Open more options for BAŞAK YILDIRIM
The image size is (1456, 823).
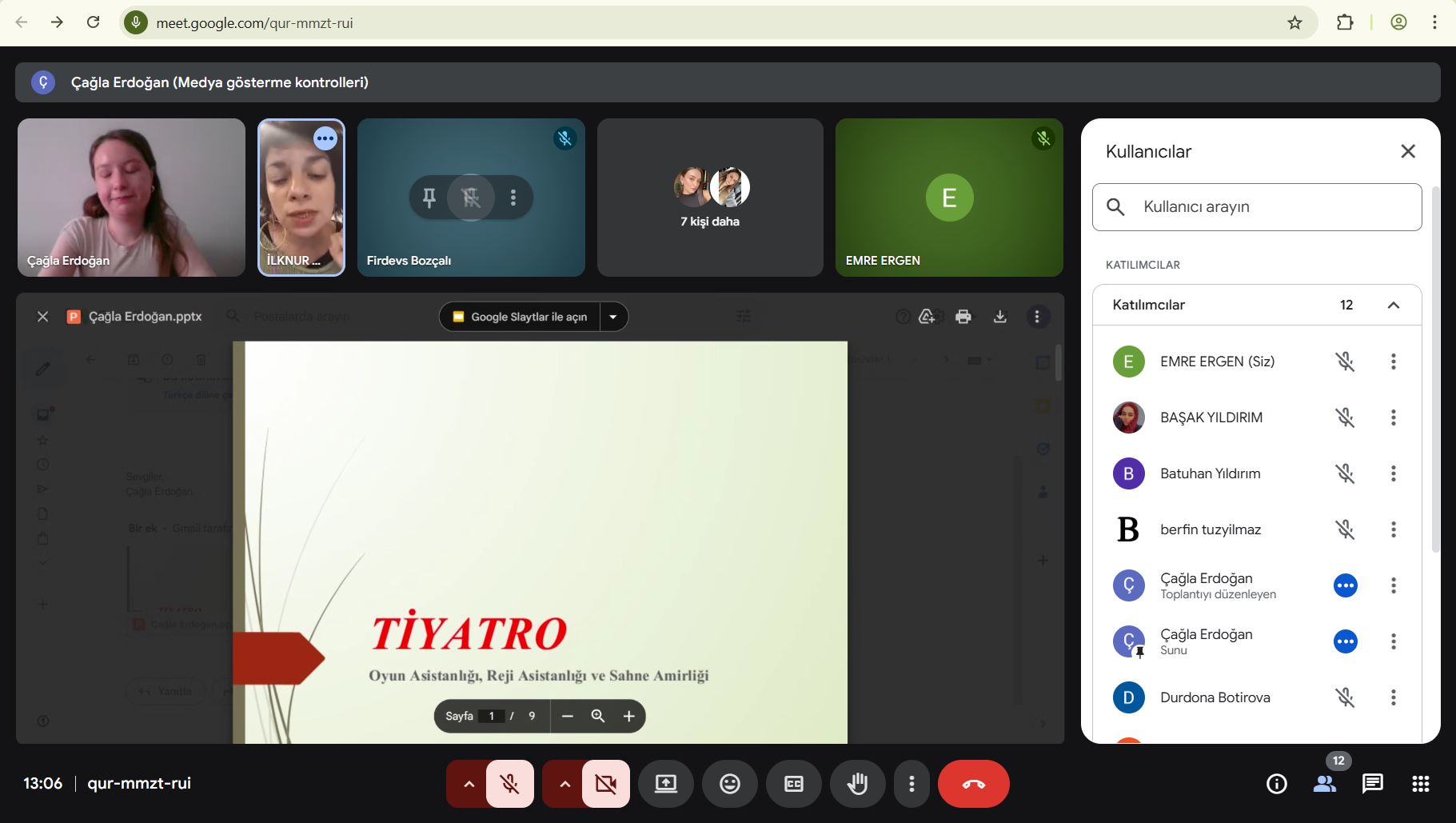[1393, 417]
